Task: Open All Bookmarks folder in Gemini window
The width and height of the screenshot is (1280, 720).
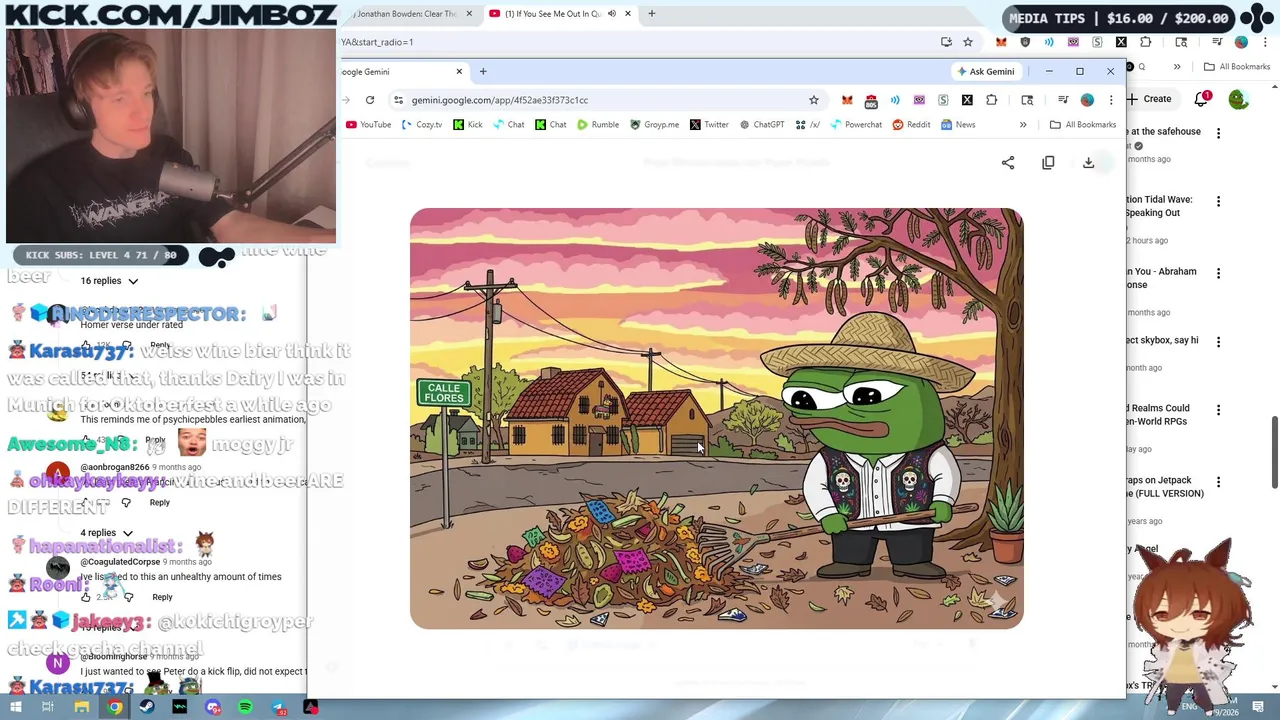Action: coord(1083,125)
